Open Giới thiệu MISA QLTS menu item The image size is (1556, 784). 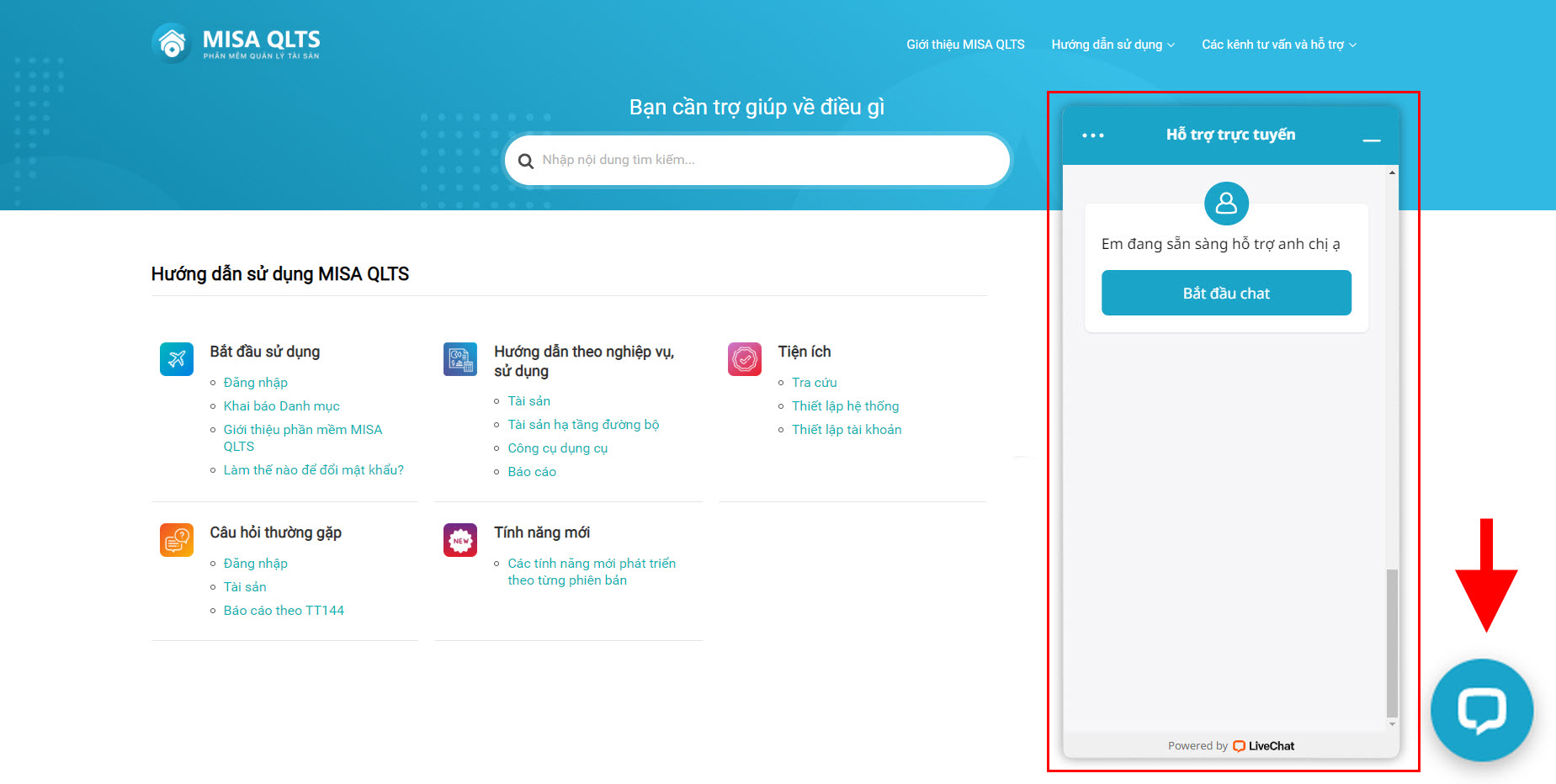965,45
